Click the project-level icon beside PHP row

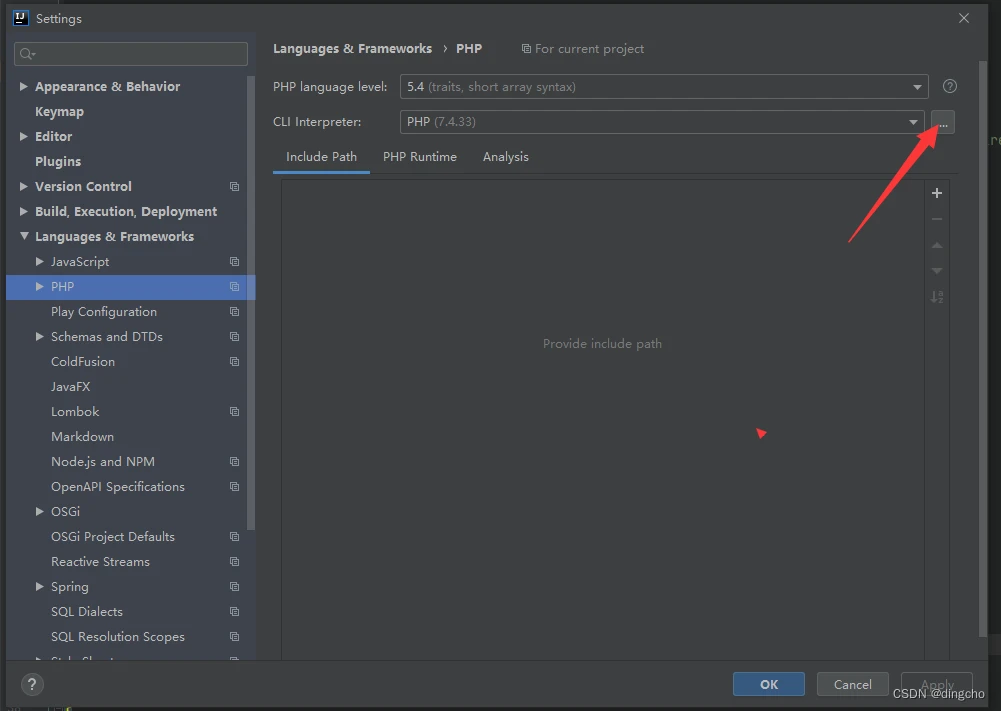234,287
